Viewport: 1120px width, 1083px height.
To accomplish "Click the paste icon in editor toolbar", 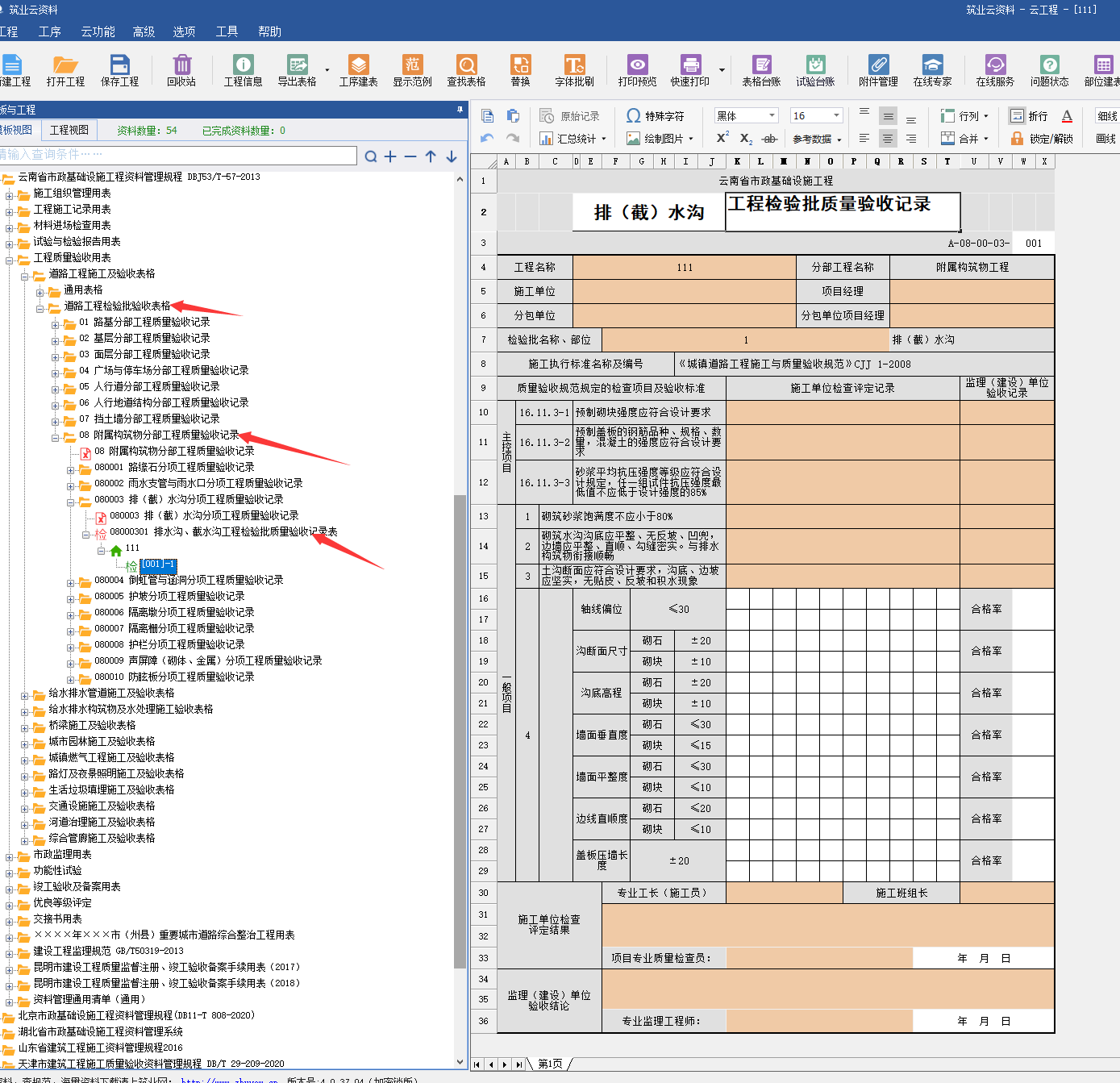I will [513, 116].
